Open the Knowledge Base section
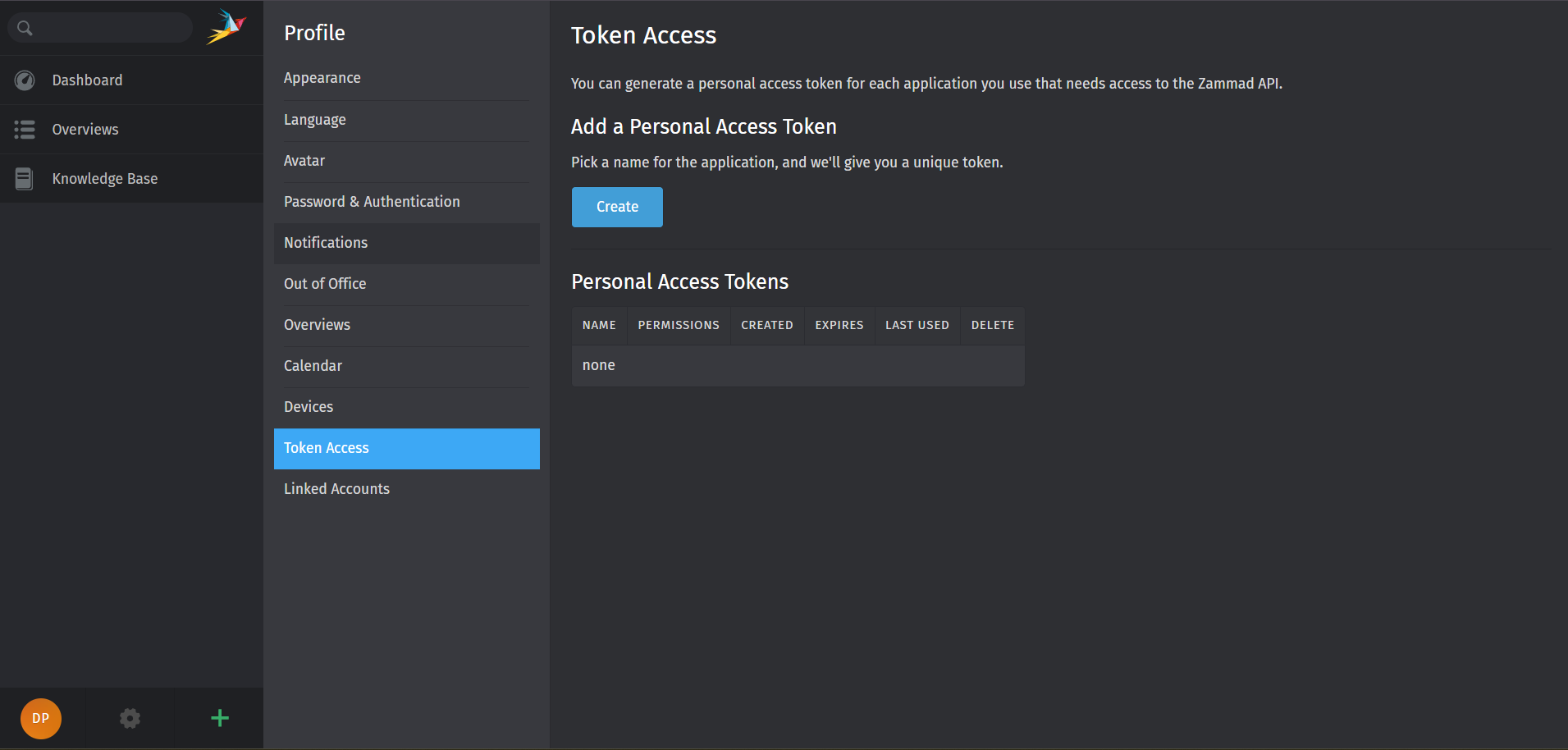The image size is (1568, 750). click(104, 178)
